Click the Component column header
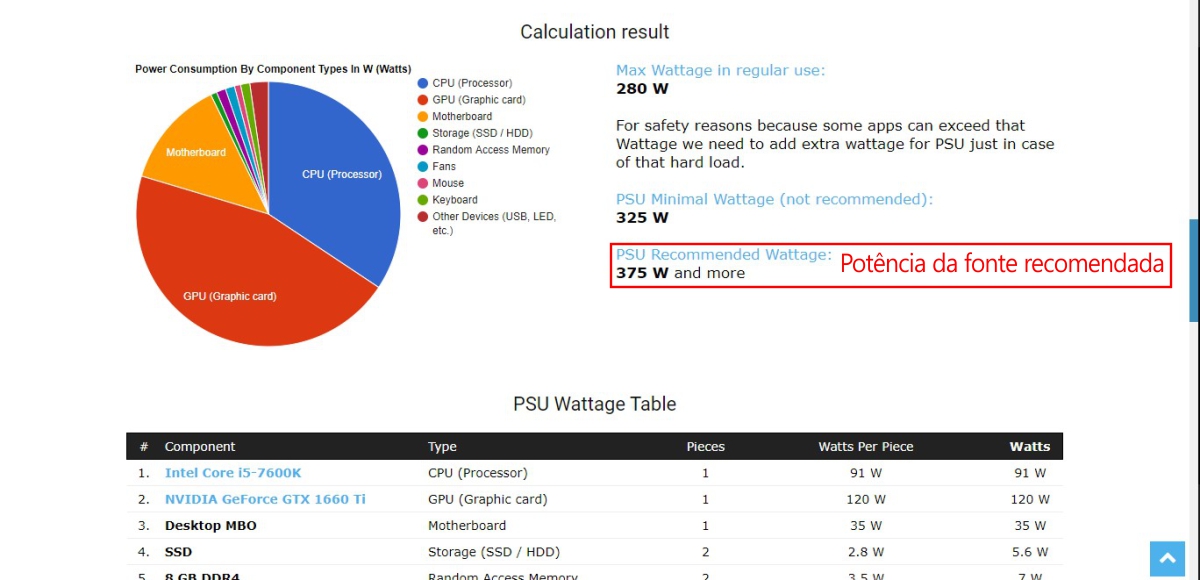This screenshot has height=580, width=1200. coord(200,446)
